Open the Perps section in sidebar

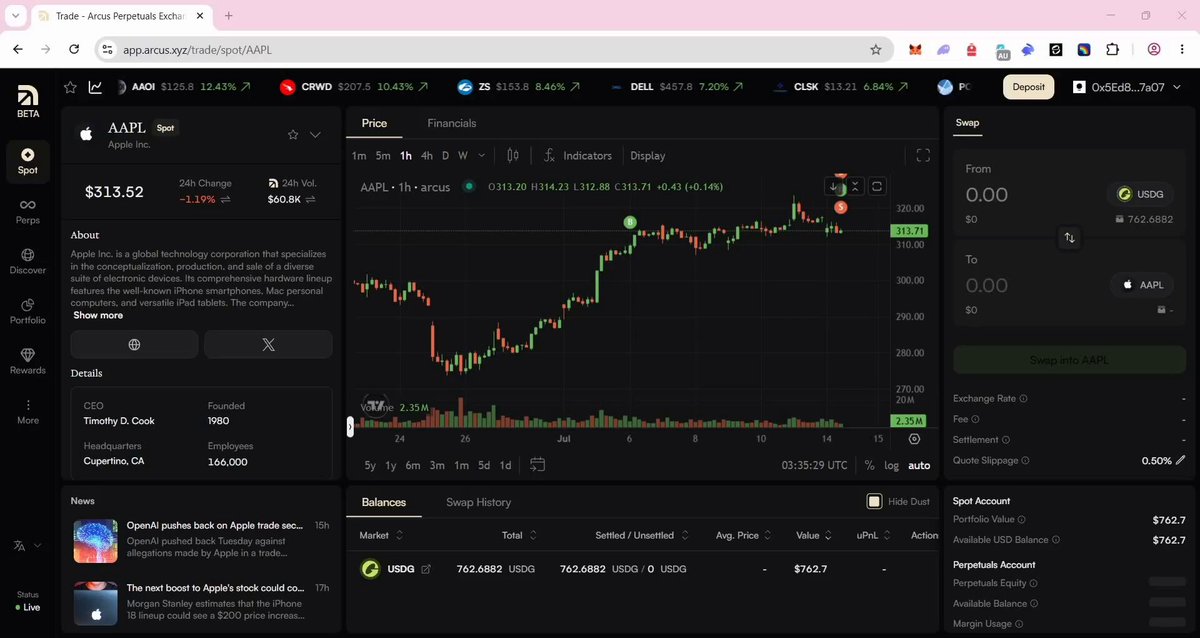coord(28,210)
